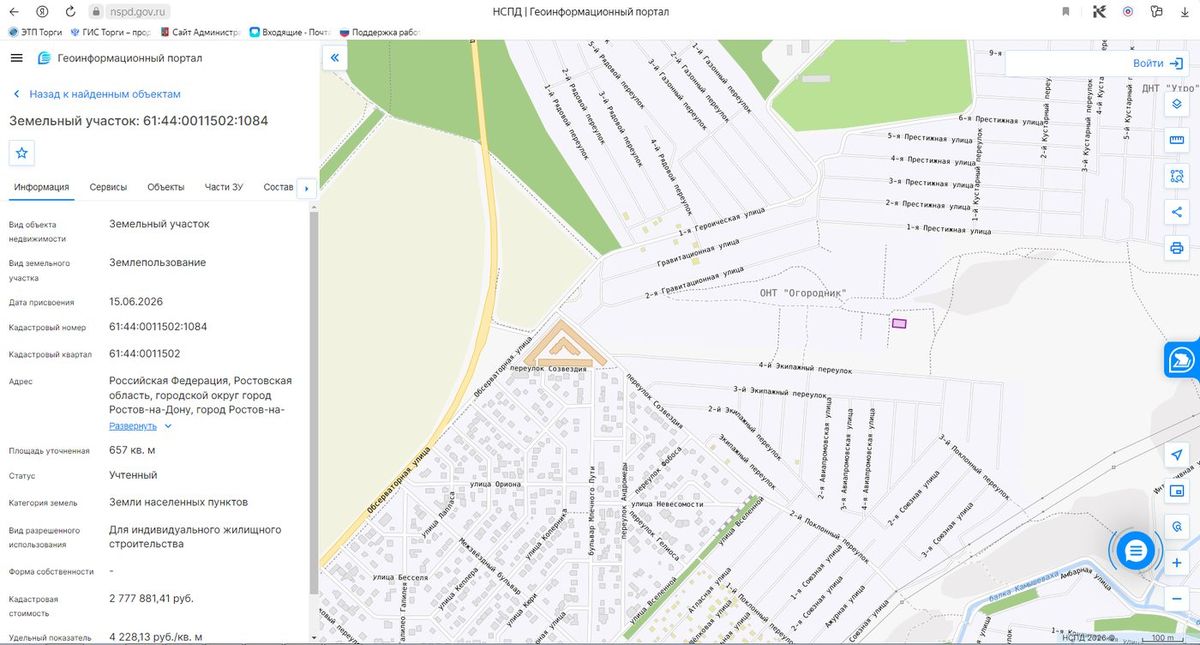The image size is (1200, 645).
Task: Zoom in the map with plus
Action: (1177, 563)
